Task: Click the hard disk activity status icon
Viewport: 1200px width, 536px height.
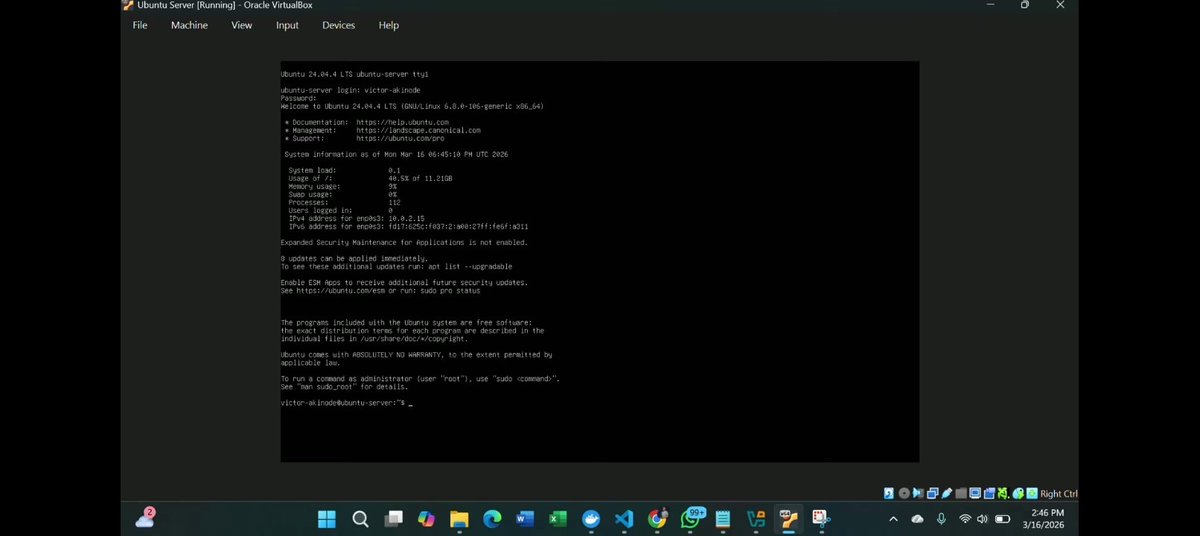Action: (x=889, y=493)
